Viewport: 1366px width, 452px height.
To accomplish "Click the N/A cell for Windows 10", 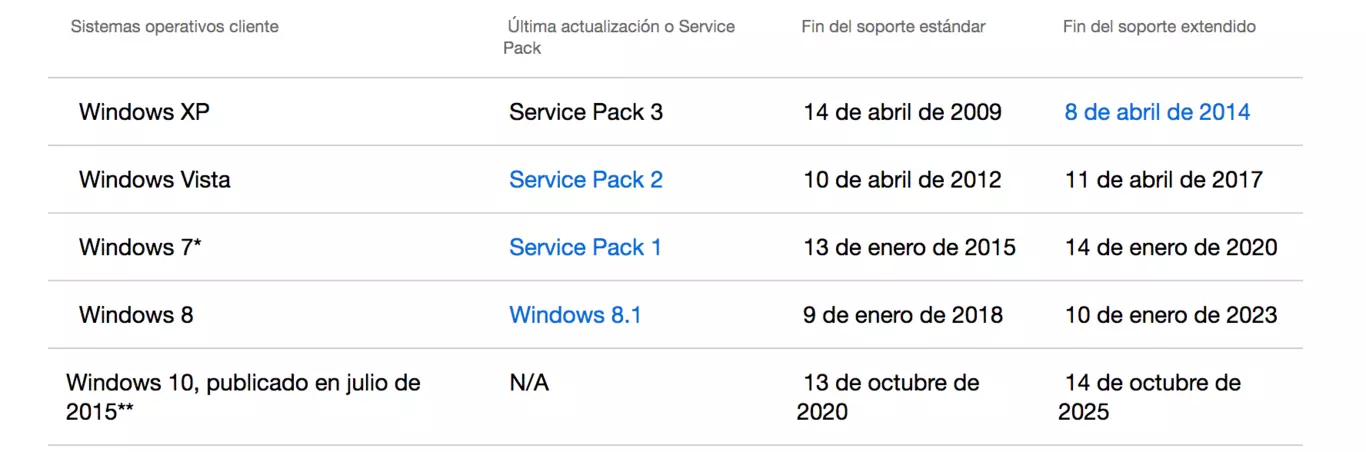I will (x=529, y=383).
